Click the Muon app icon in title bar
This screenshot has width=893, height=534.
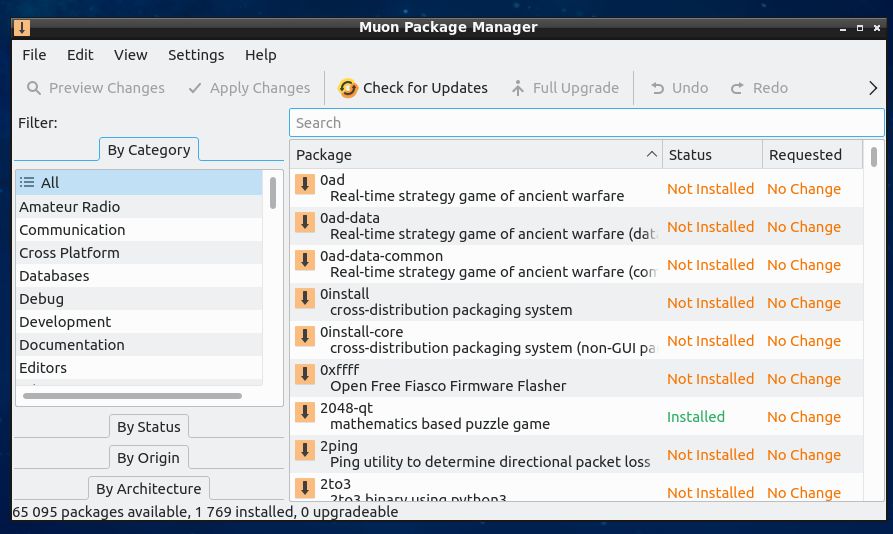[x=22, y=27]
